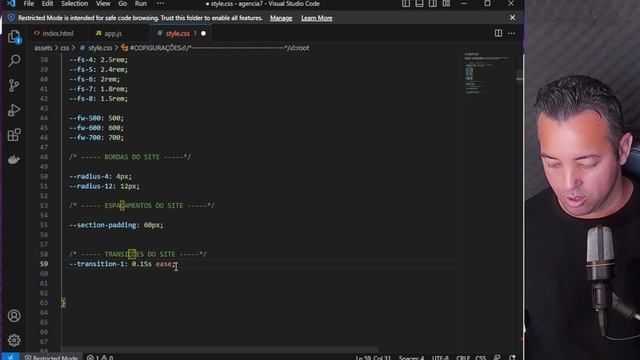
Task: Open the Edit menu
Action: (x=47, y=4)
